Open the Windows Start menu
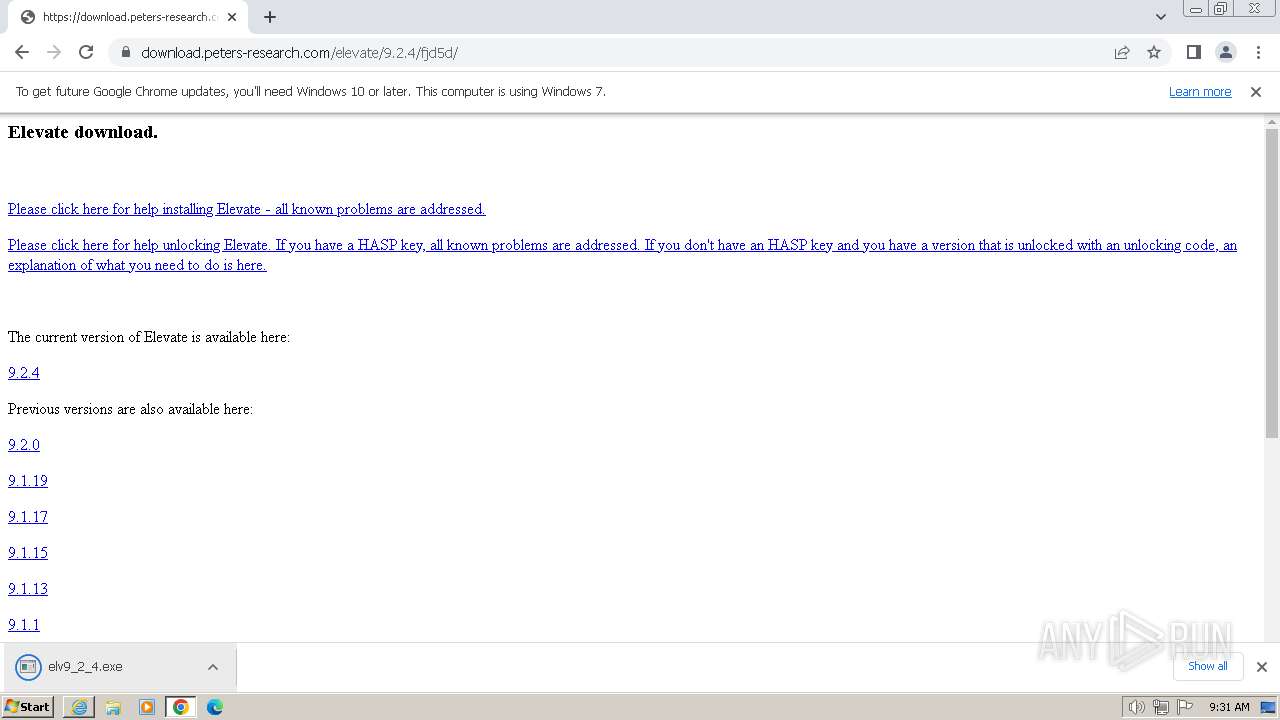Screen dimensions: 1280x720 coord(28,707)
